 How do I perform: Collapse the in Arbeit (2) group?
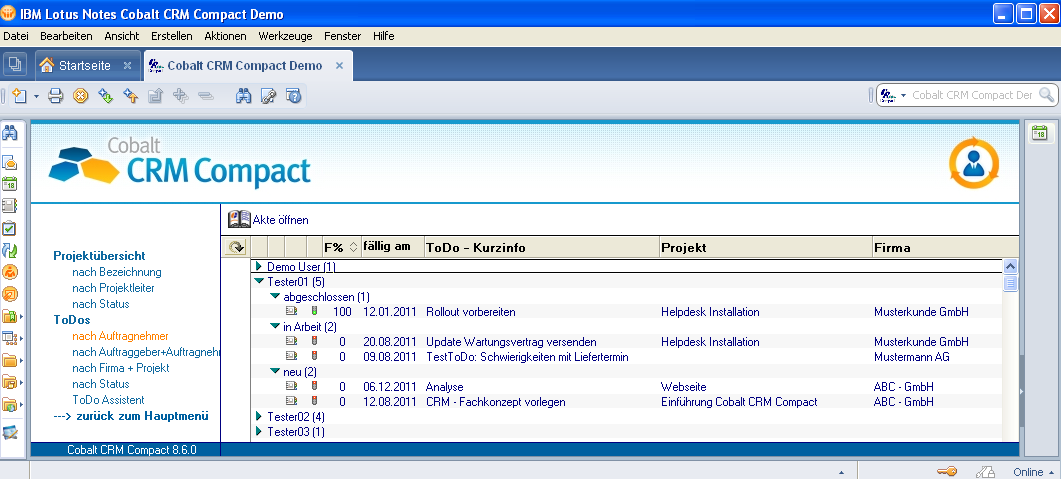click(275, 326)
